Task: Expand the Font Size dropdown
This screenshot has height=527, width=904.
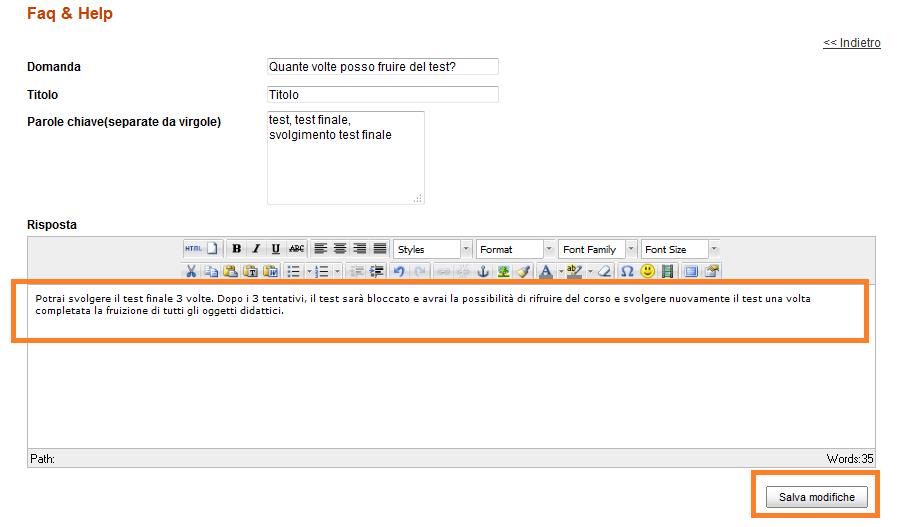Action: 680,249
